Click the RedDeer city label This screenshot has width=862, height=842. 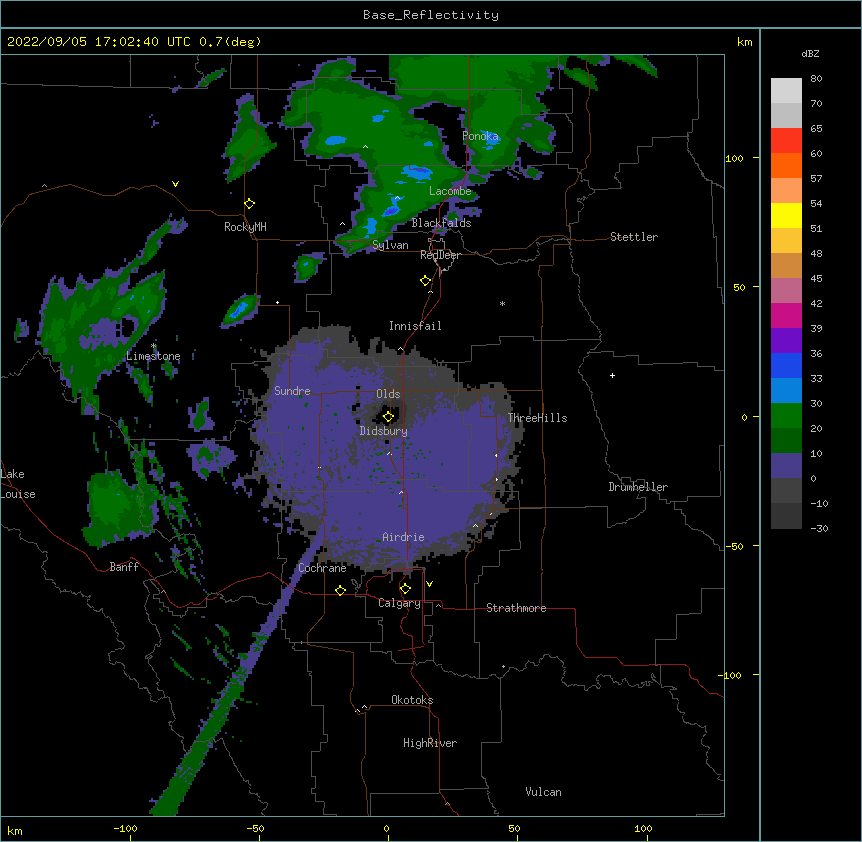[x=440, y=255]
